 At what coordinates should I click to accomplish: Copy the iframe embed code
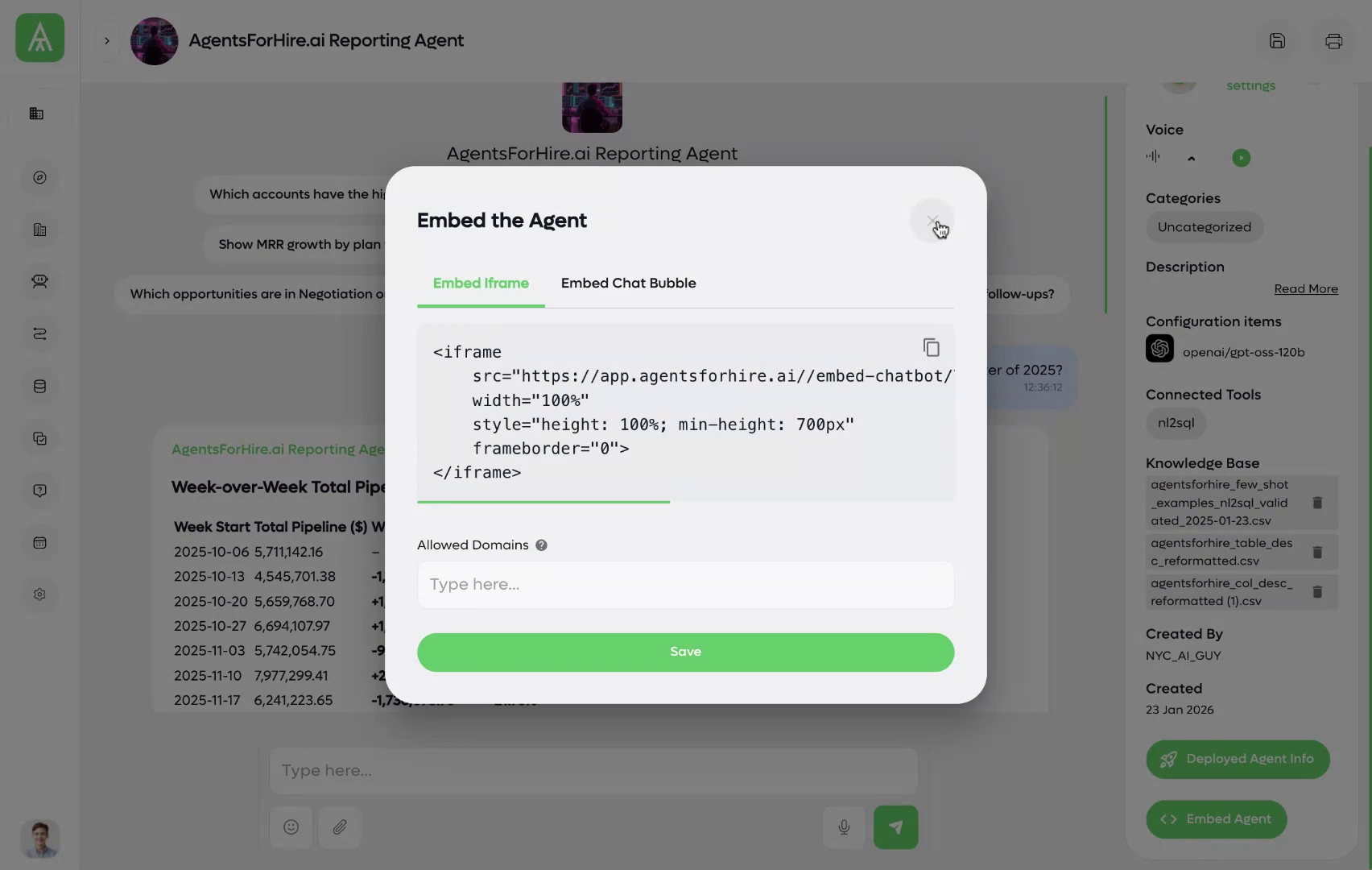point(931,347)
